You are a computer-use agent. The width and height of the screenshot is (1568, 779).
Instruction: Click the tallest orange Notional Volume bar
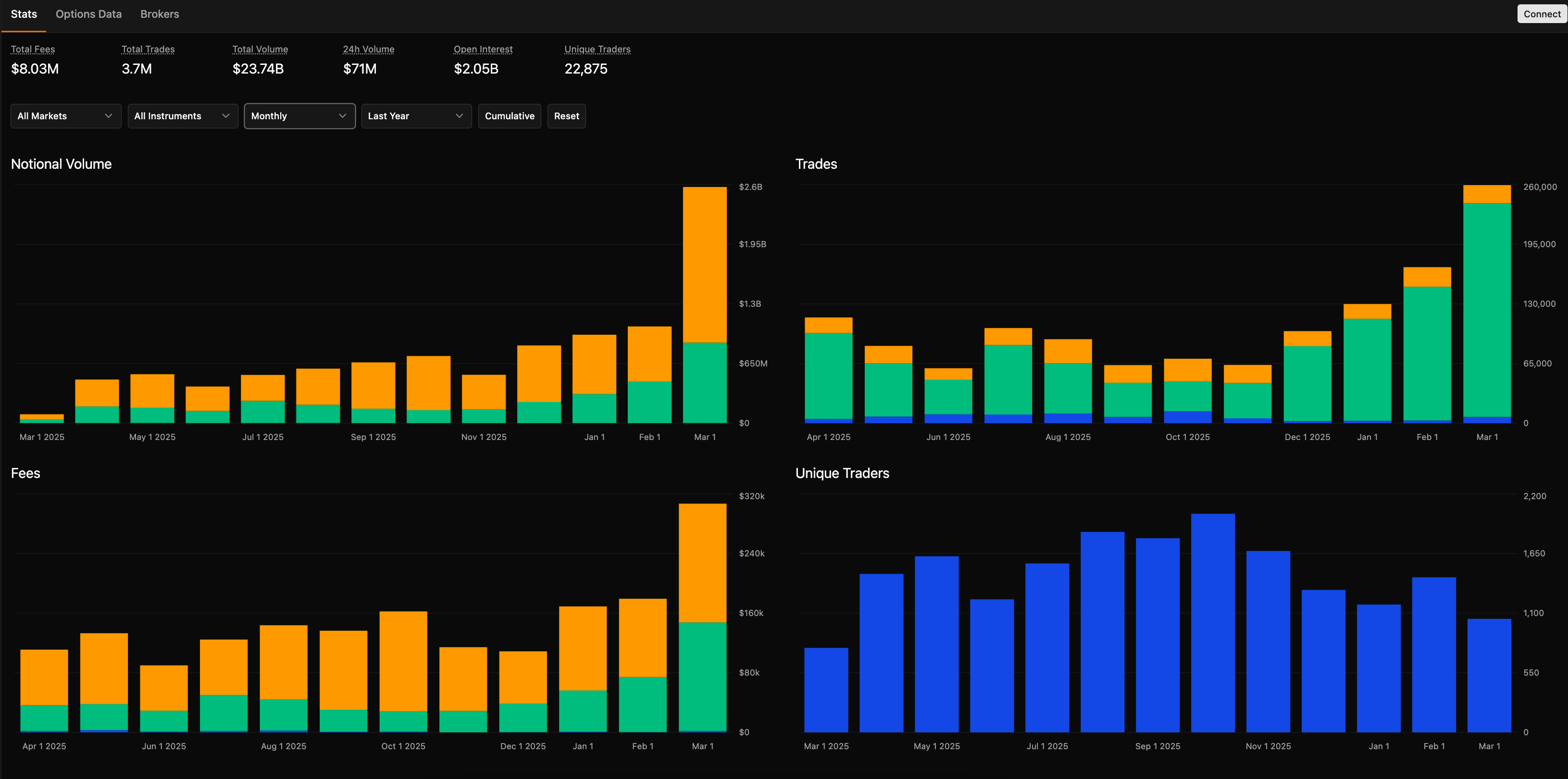point(704,265)
